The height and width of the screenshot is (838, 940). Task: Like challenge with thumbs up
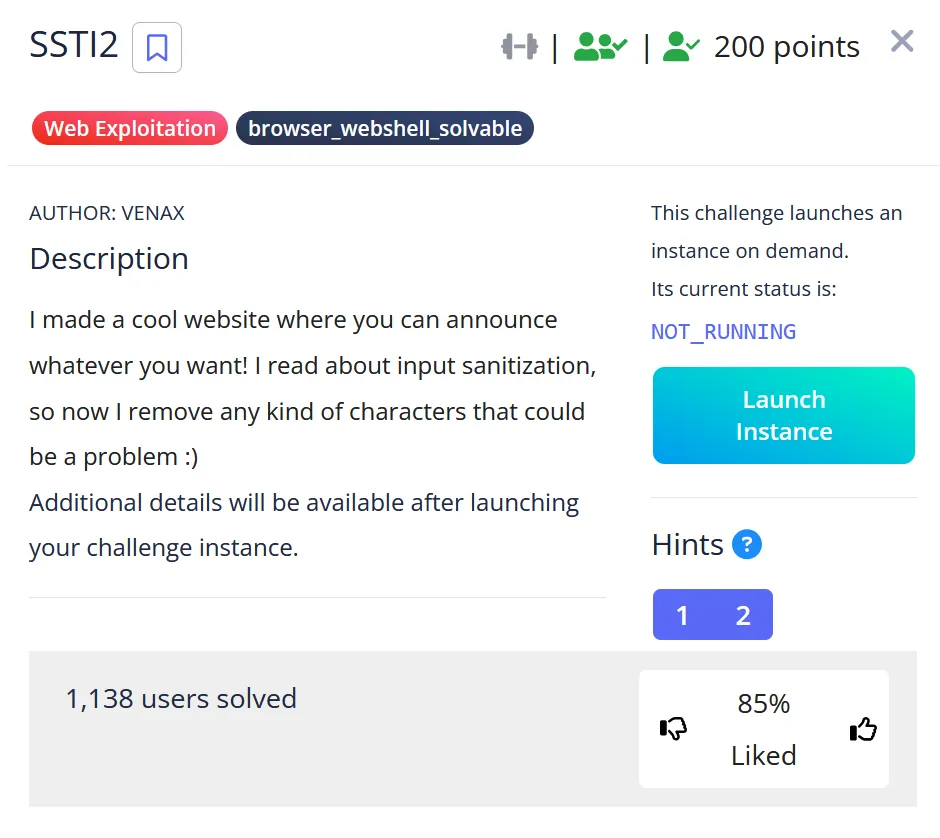[862, 730]
